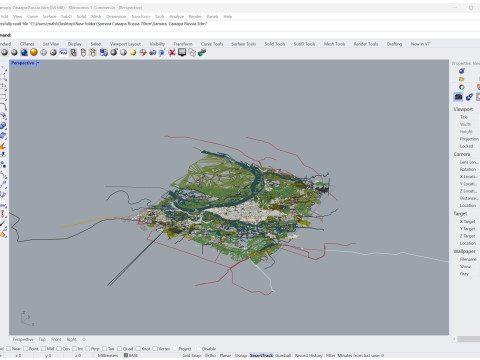Toggle the Project osnap checkbox
The width and height of the screenshot is (480, 360).
[x=175, y=348]
